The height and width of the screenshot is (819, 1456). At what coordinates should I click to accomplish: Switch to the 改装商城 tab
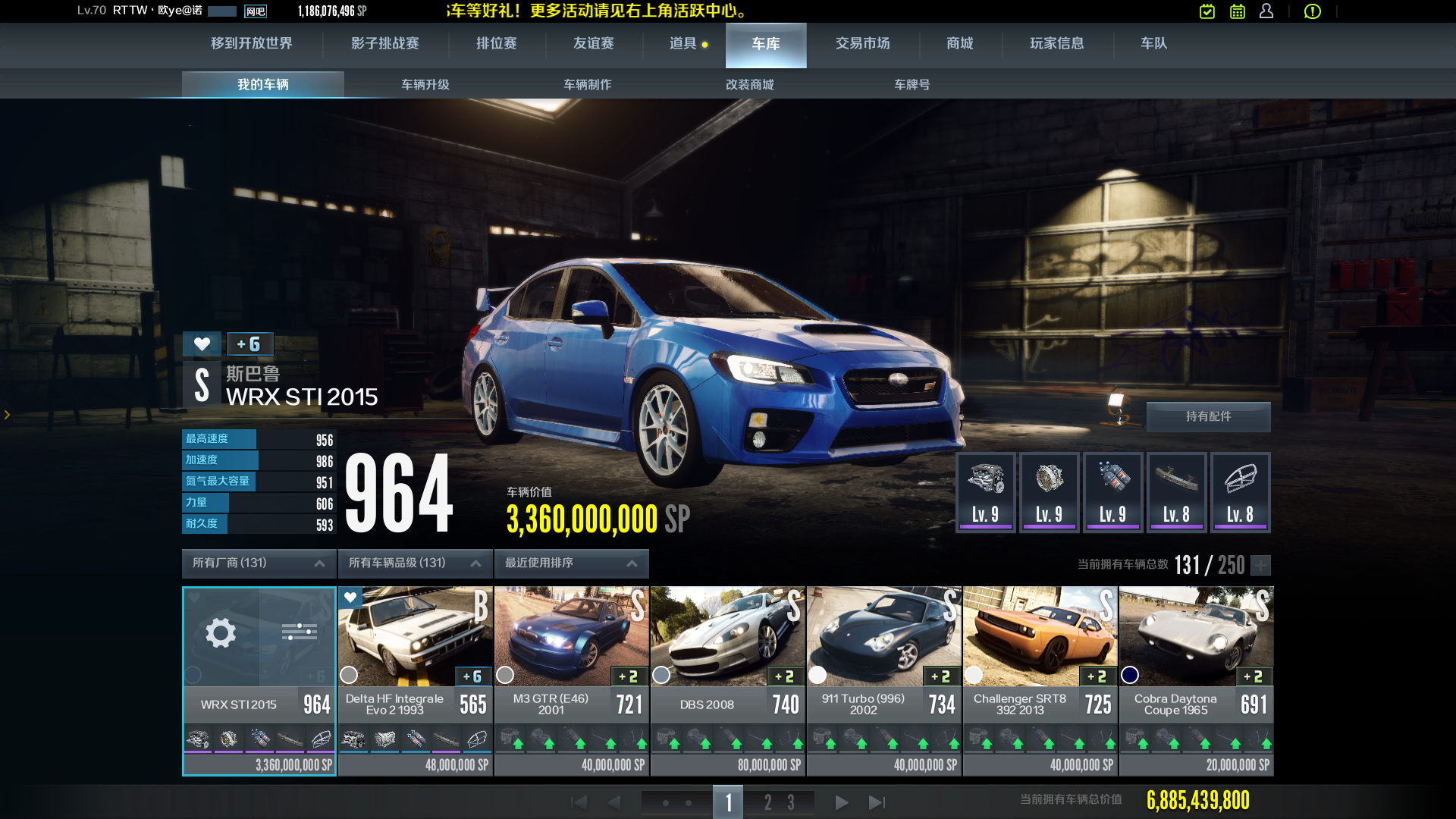click(750, 85)
